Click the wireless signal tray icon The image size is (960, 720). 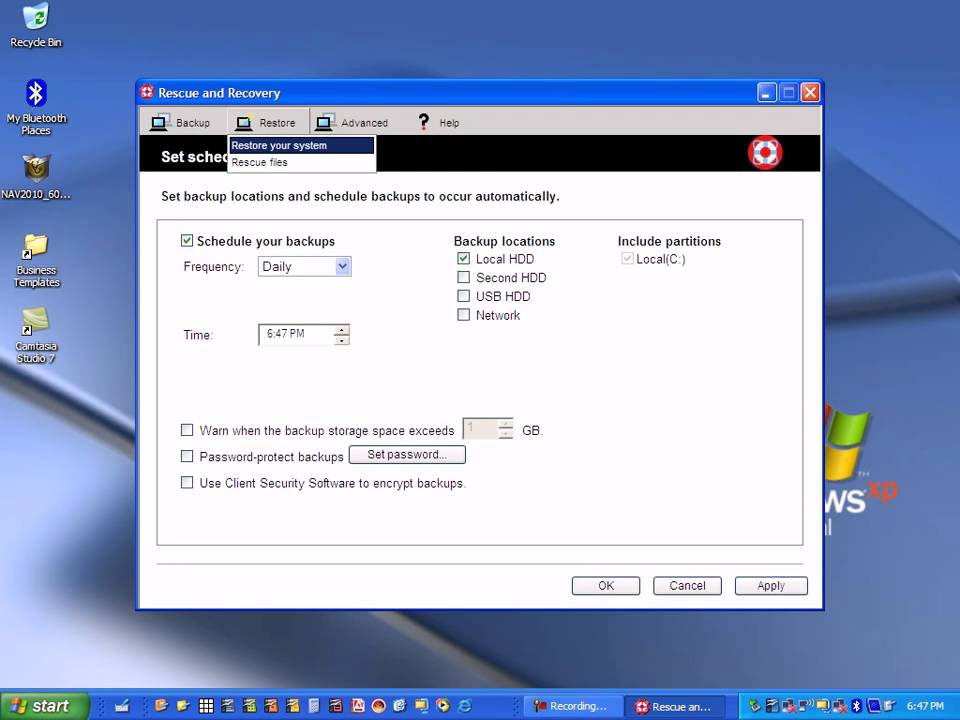[806, 705]
